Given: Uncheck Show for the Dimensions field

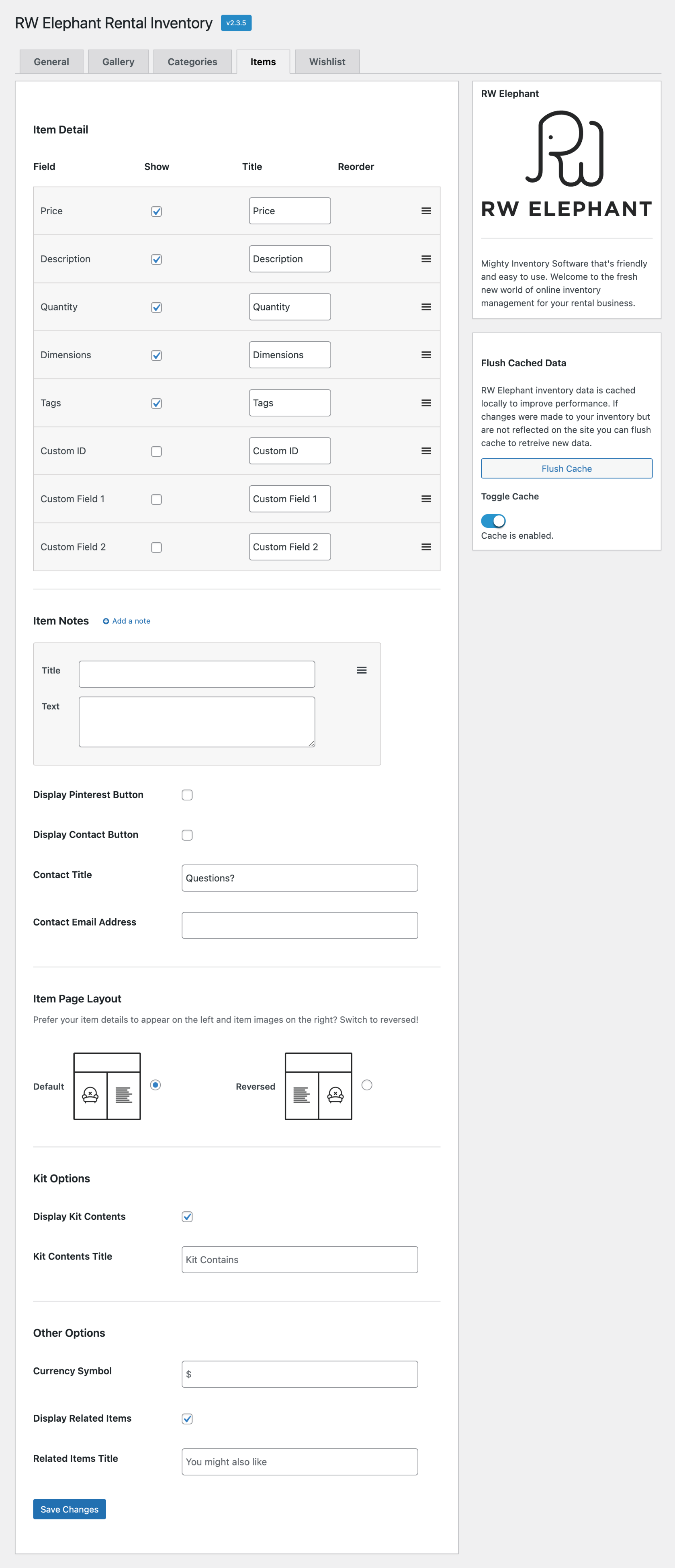Looking at the screenshot, I should click(156, 355).
